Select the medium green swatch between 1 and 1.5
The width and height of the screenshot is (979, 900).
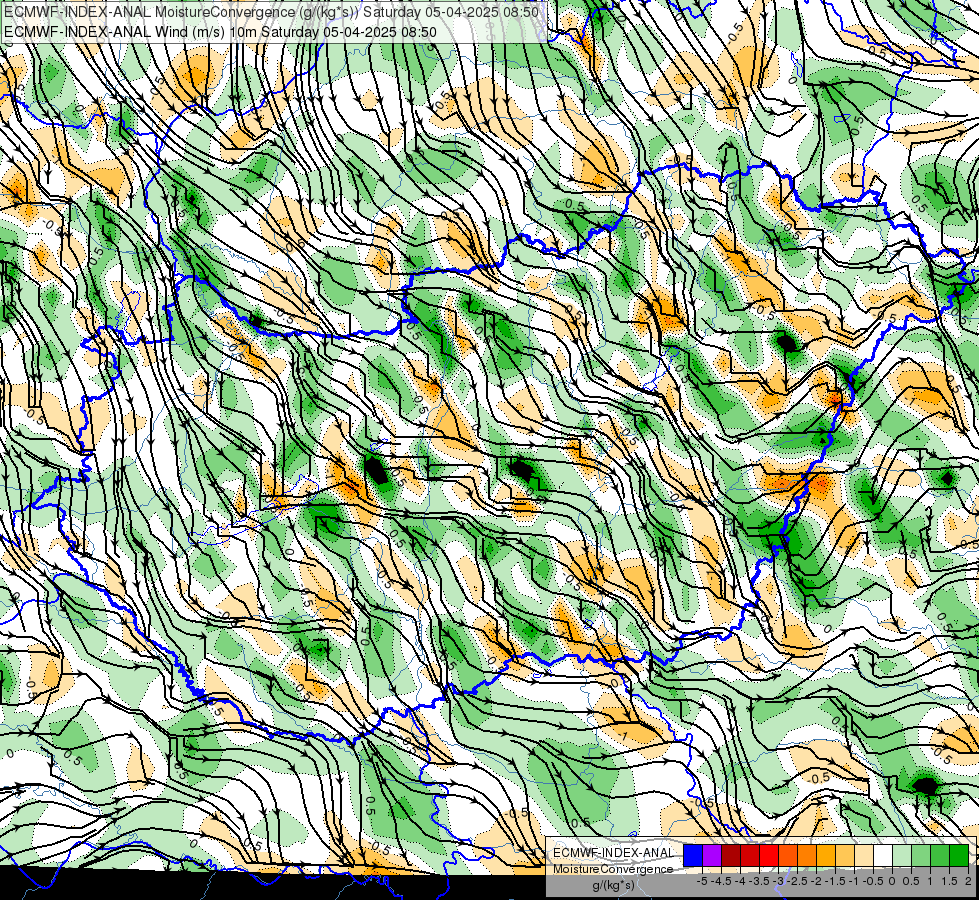pyautogui.click(x=941, y=856)
